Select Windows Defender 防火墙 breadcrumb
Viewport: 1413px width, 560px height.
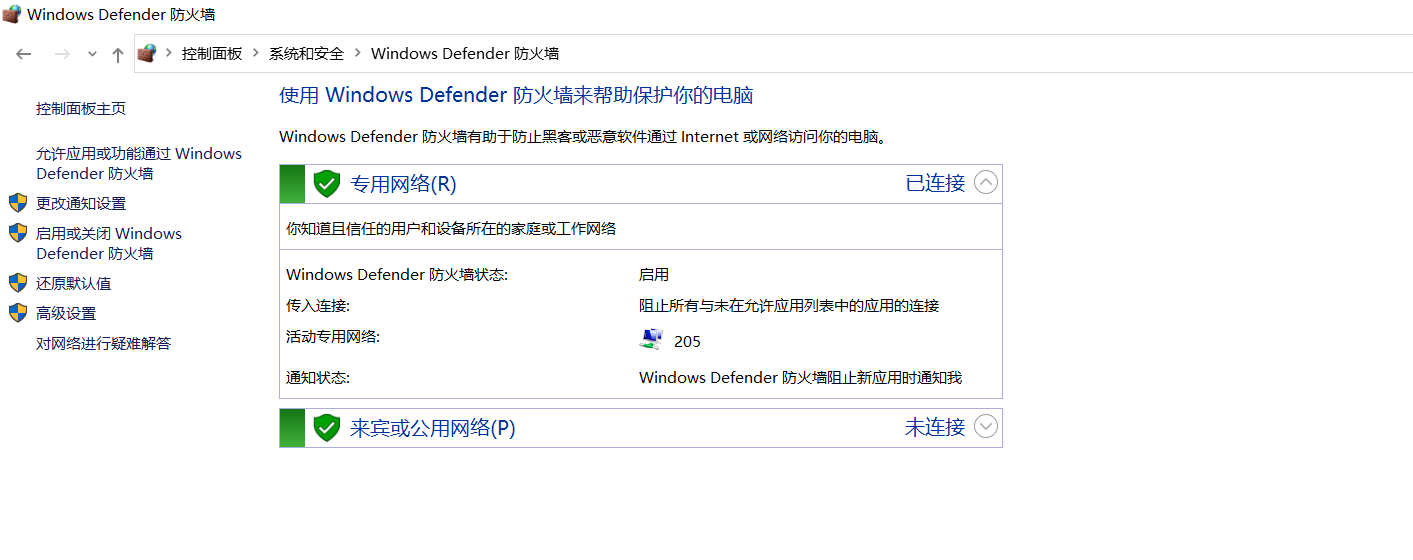pyautogui.click(x=465, y=54)
